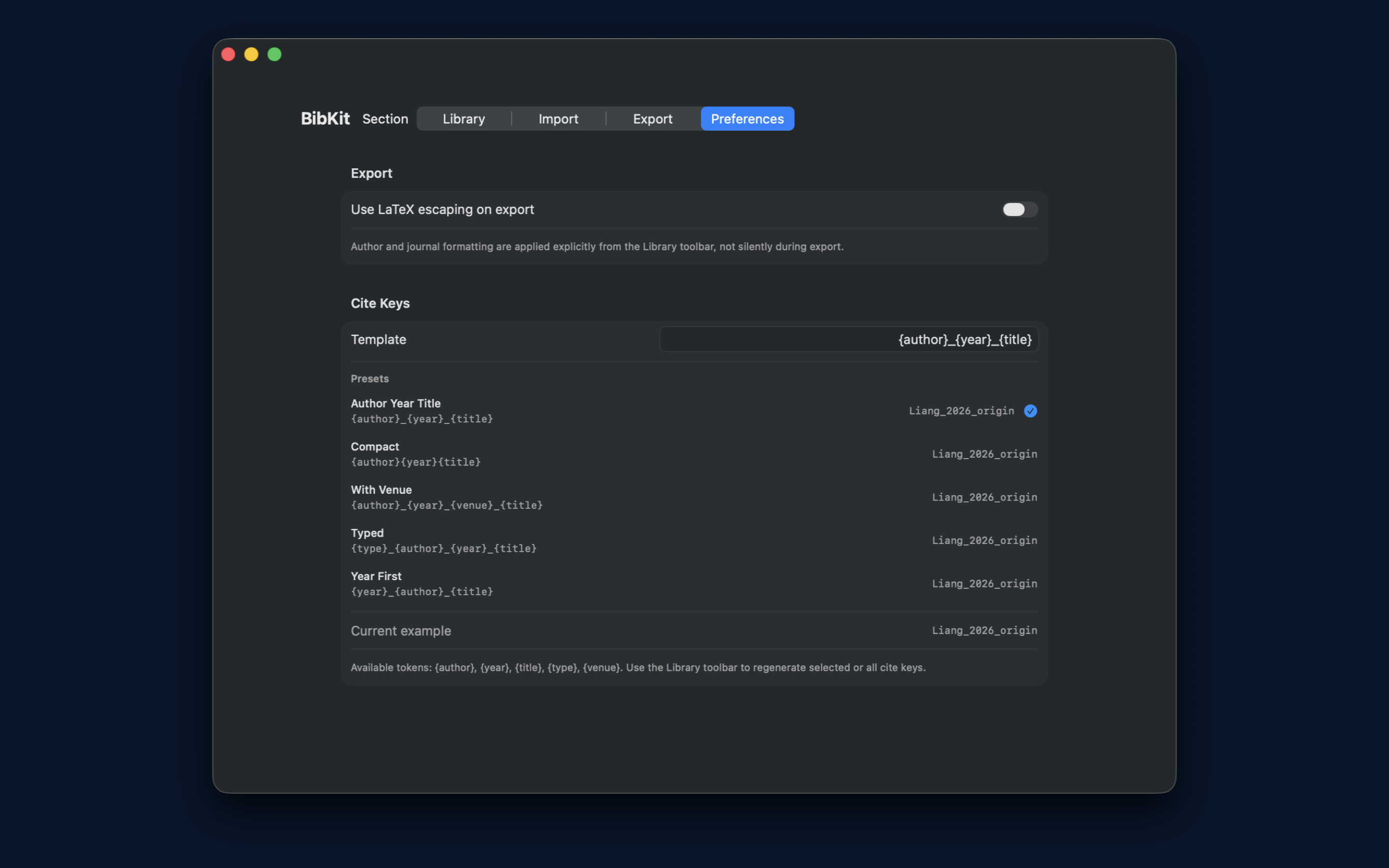The width and height of the screenshot is (1389, 868).
Task: Click the Current example cite key value
Action: click(x=984, y=630)
